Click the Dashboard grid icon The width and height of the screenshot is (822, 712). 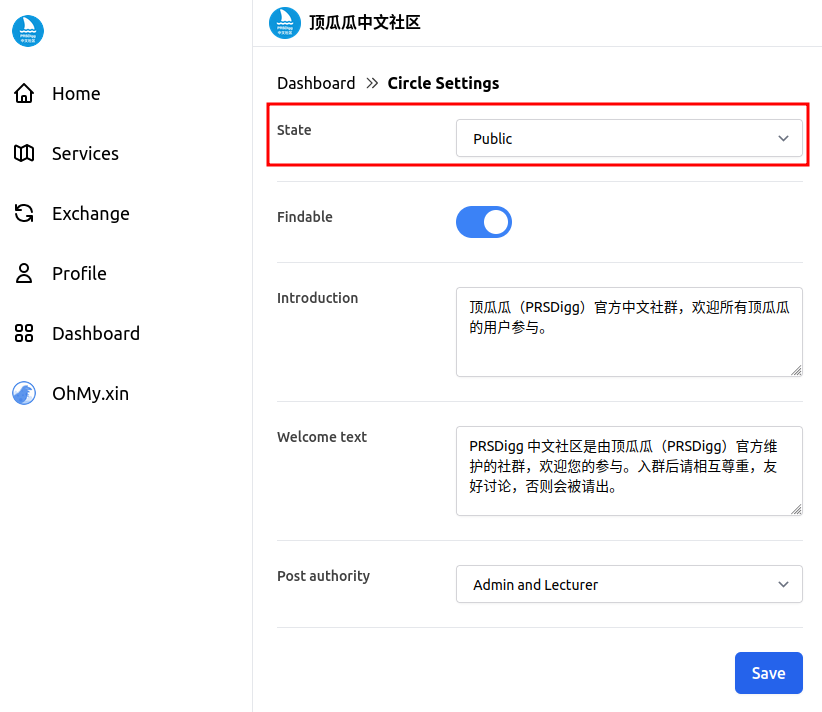24,334
